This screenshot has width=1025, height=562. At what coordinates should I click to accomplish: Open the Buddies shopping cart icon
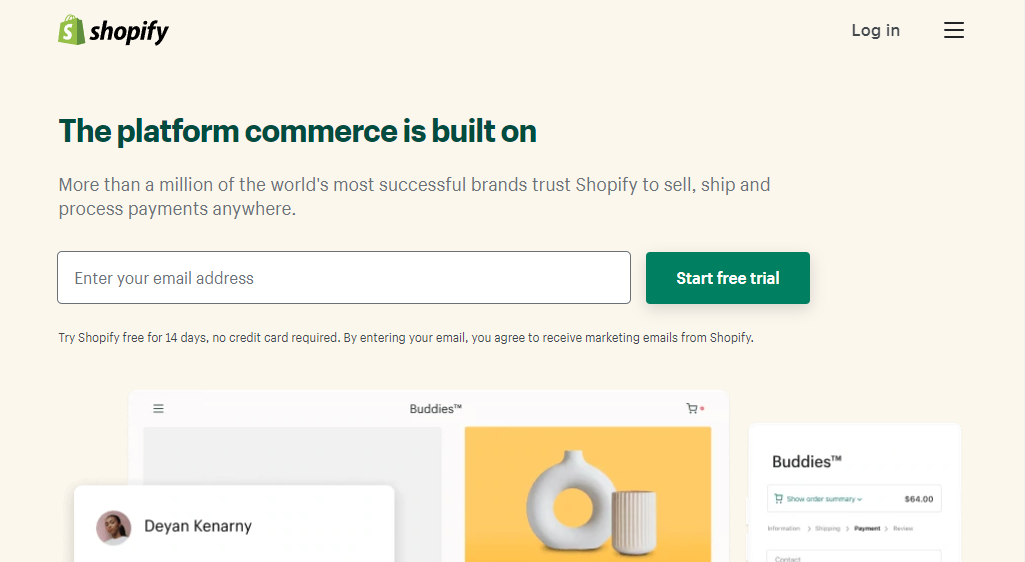(692, 408)
